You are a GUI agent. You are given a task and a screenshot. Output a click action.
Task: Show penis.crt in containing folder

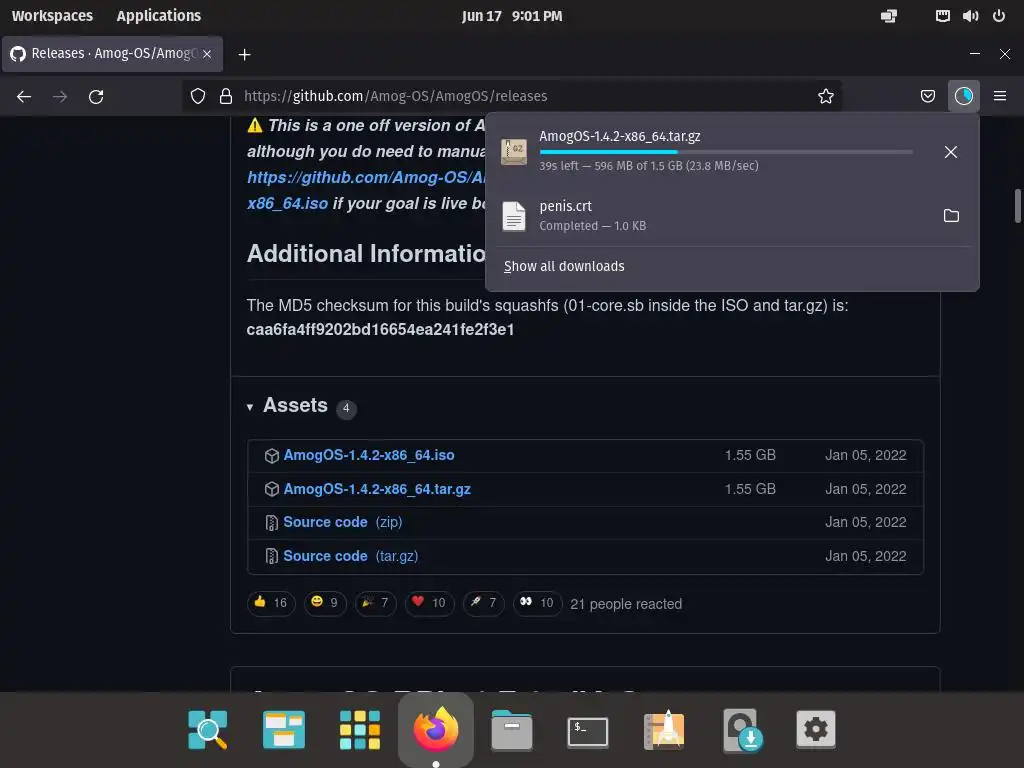(x=951, y=216)
